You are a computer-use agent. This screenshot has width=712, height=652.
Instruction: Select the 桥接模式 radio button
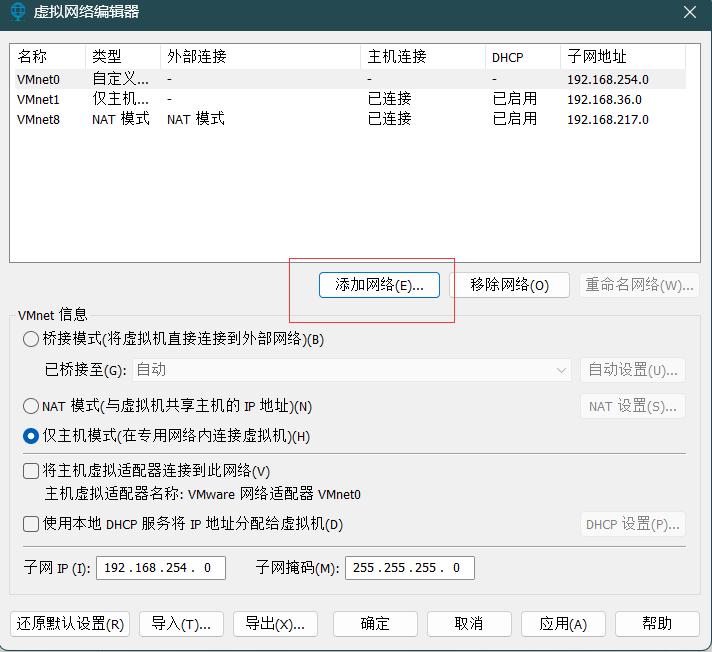tap(30, 339)
